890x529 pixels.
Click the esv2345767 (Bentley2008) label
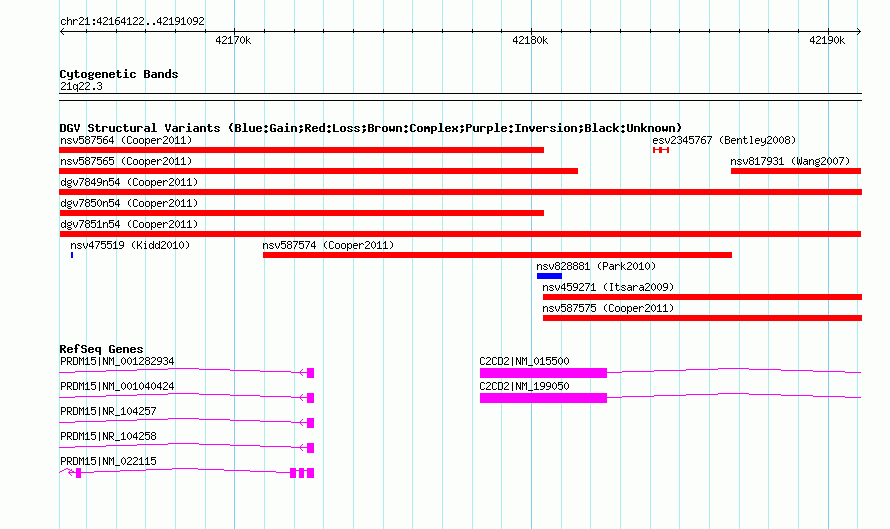coord(724,140)
